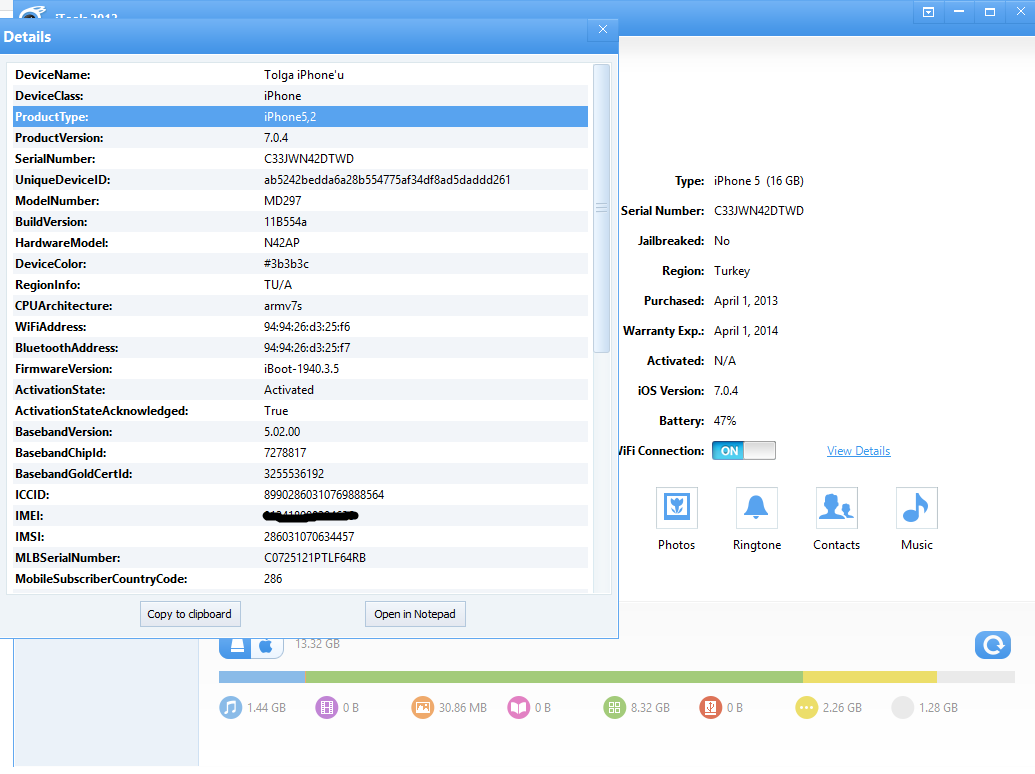Viewport: 1035px width, 774px height.
Task: Click the yellow segment of storage bar
Action: (869, 677)
